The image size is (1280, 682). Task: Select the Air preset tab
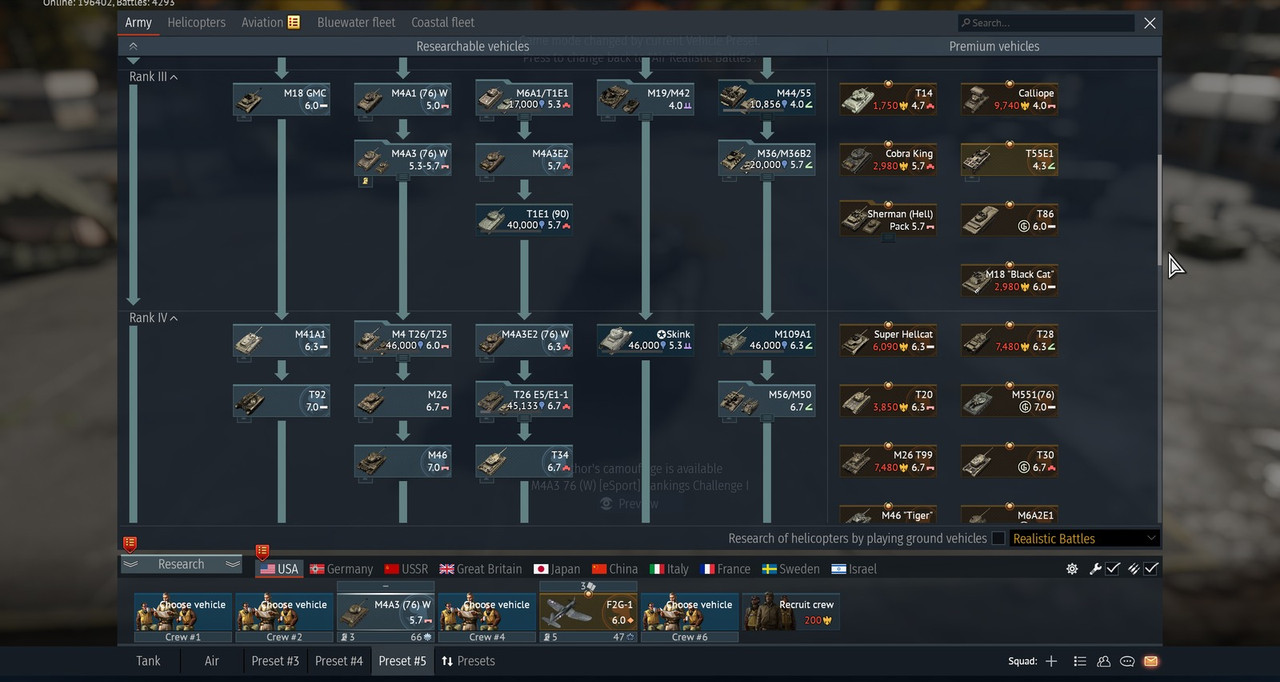[211, 661]
